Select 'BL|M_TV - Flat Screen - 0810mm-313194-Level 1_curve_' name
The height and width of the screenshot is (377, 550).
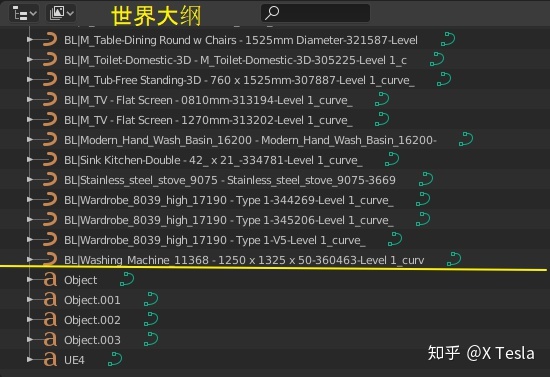click(x=208, y=100)
